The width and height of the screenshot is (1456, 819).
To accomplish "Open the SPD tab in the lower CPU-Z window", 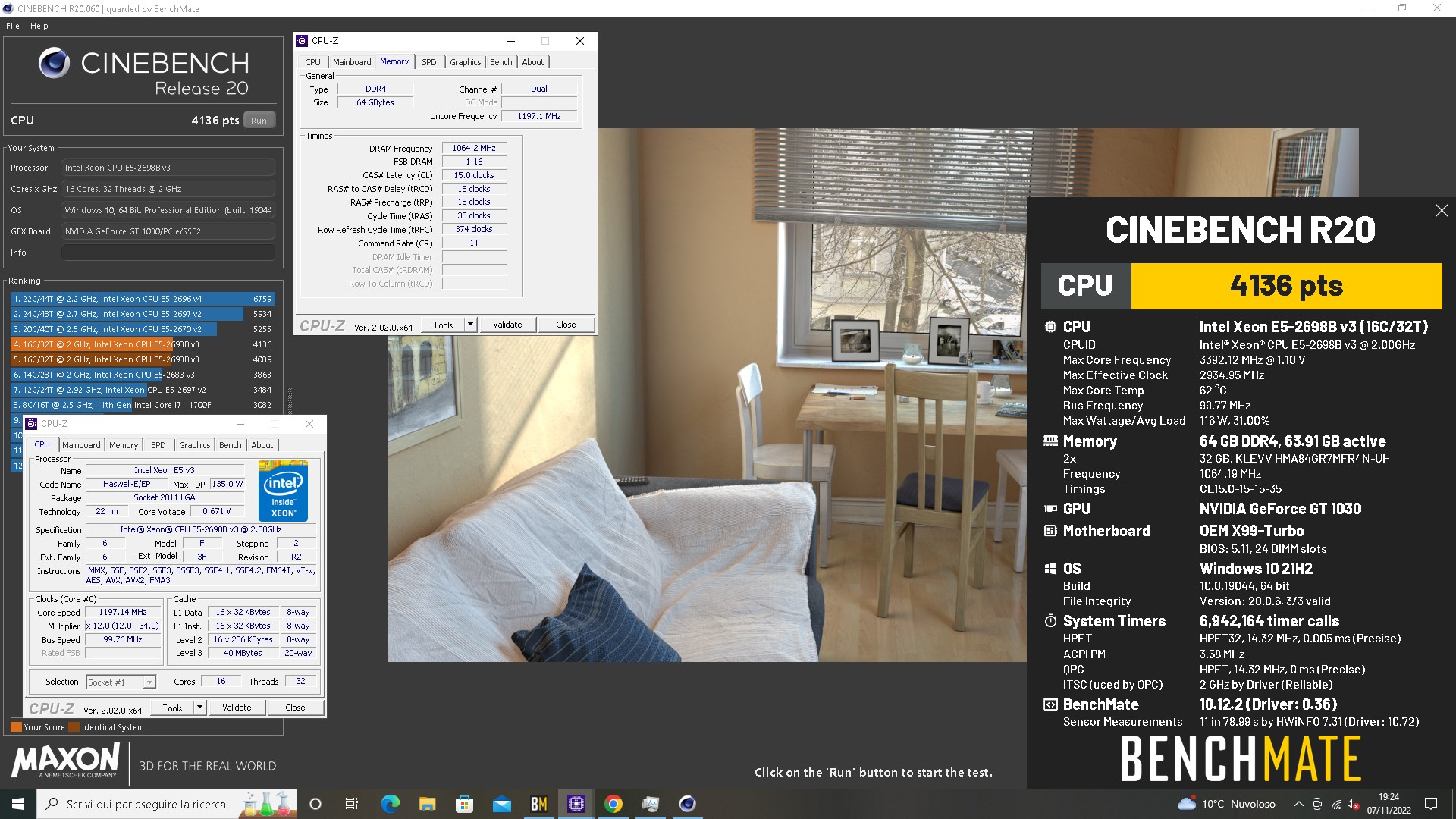I will pos(158,445).
